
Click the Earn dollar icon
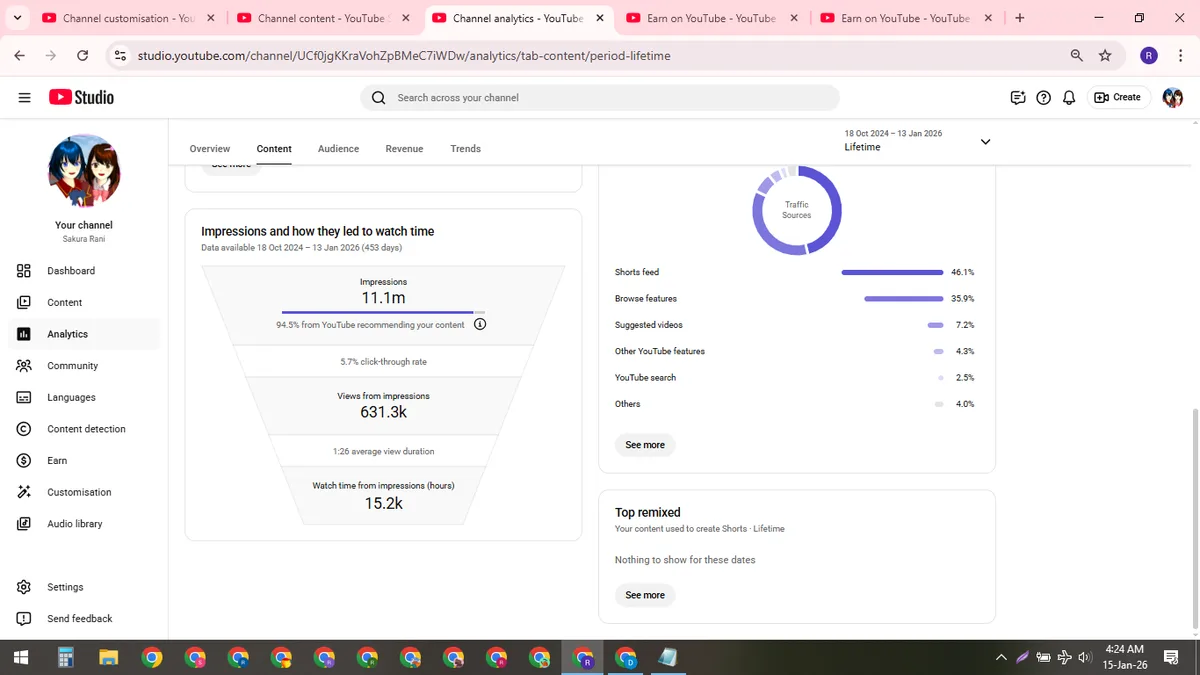click(24, 460)
